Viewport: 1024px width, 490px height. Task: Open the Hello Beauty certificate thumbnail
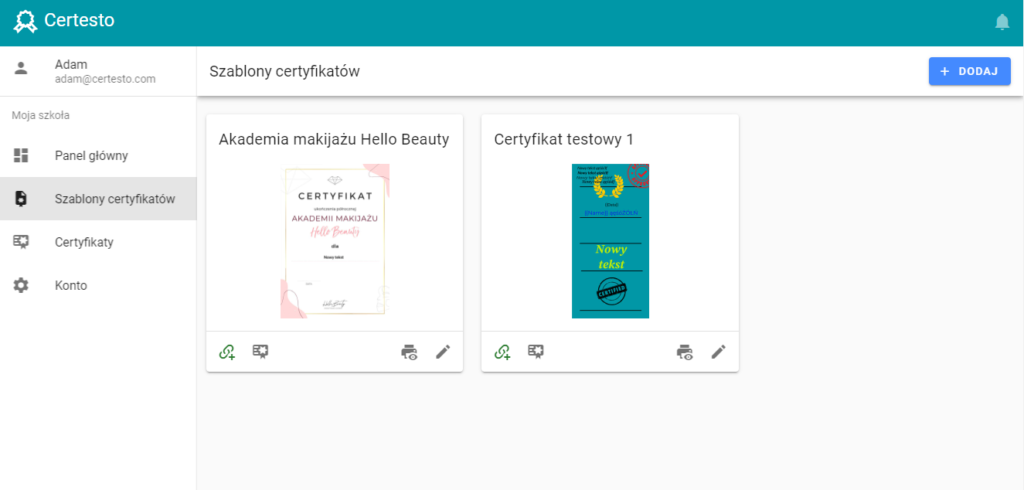pyautogui.click(x=335, y=241)
